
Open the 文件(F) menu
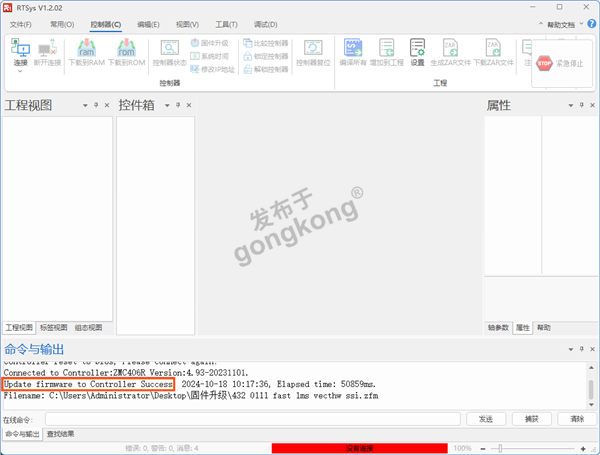coord(21,24)
